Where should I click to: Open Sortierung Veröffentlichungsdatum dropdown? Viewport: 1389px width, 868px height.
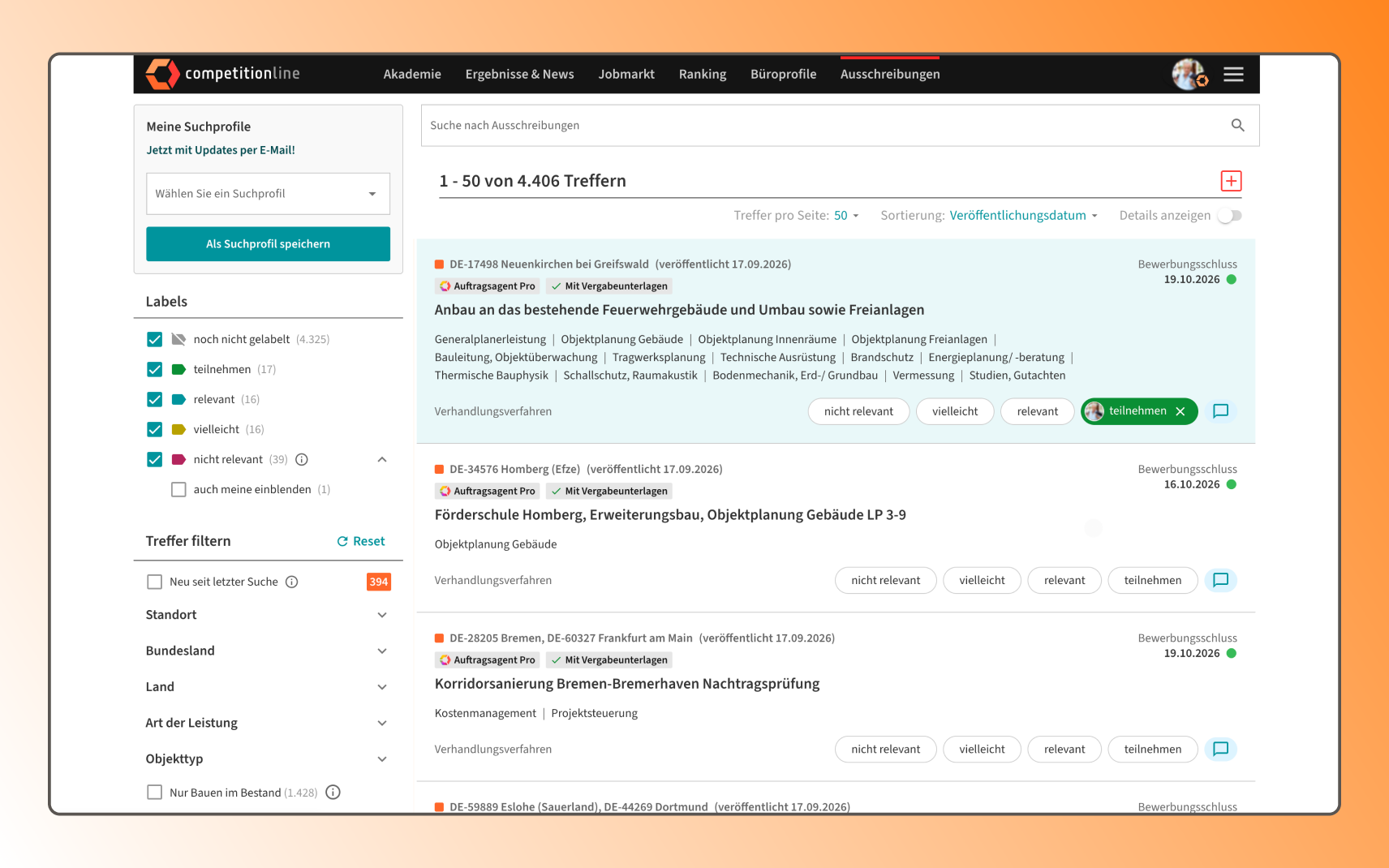click(1023, 215)
